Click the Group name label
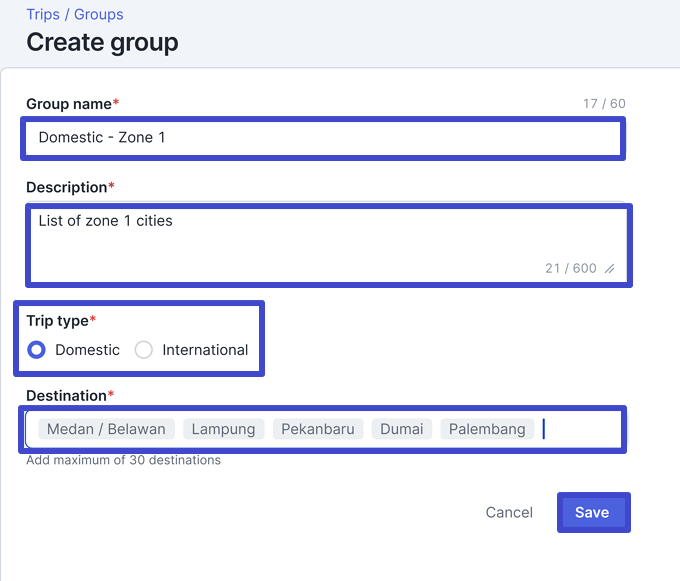Screen dimensions: 680x581 69,104
